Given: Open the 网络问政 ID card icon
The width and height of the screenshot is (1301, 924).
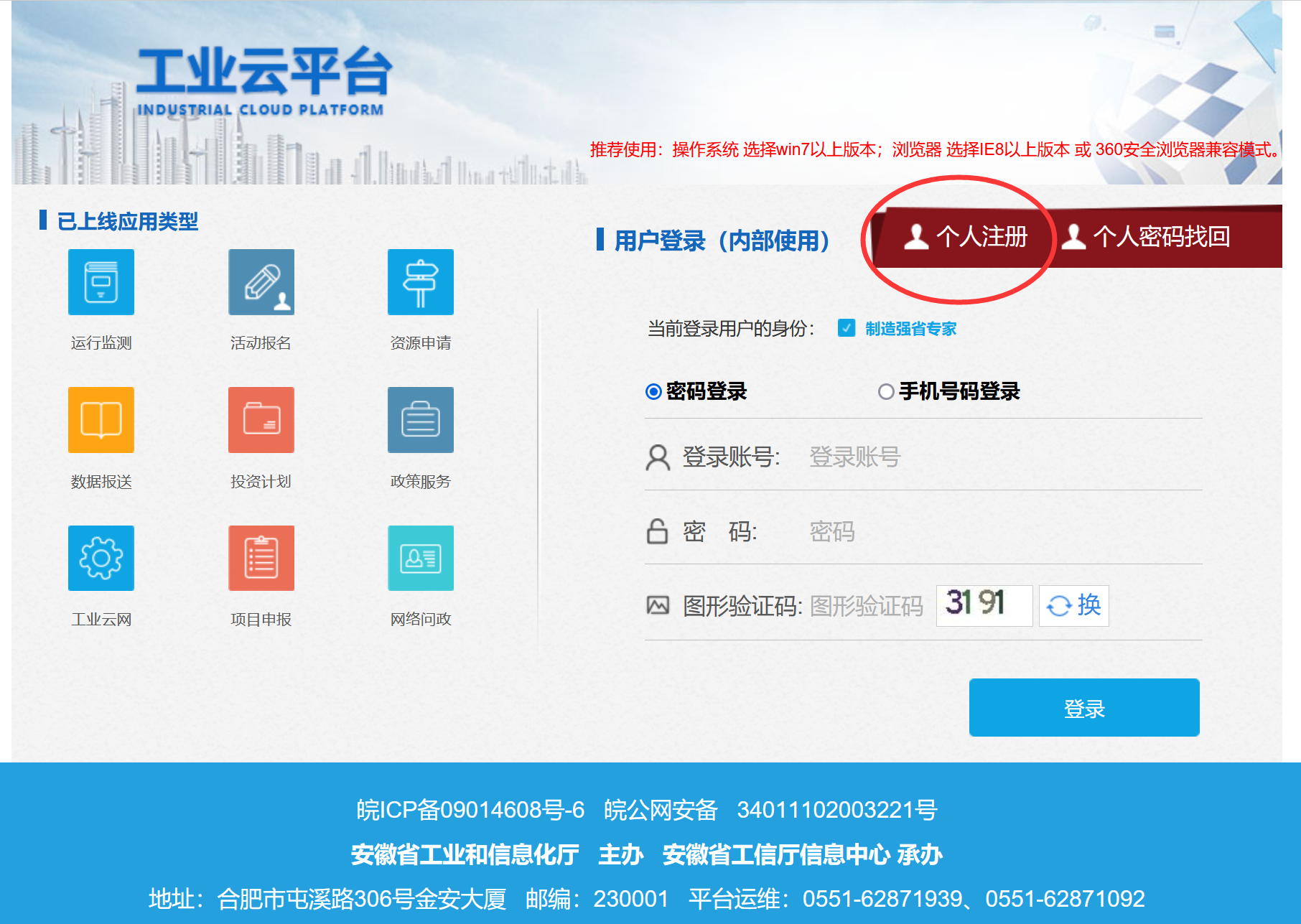Looking at the screenshot, I should [421, 559].
